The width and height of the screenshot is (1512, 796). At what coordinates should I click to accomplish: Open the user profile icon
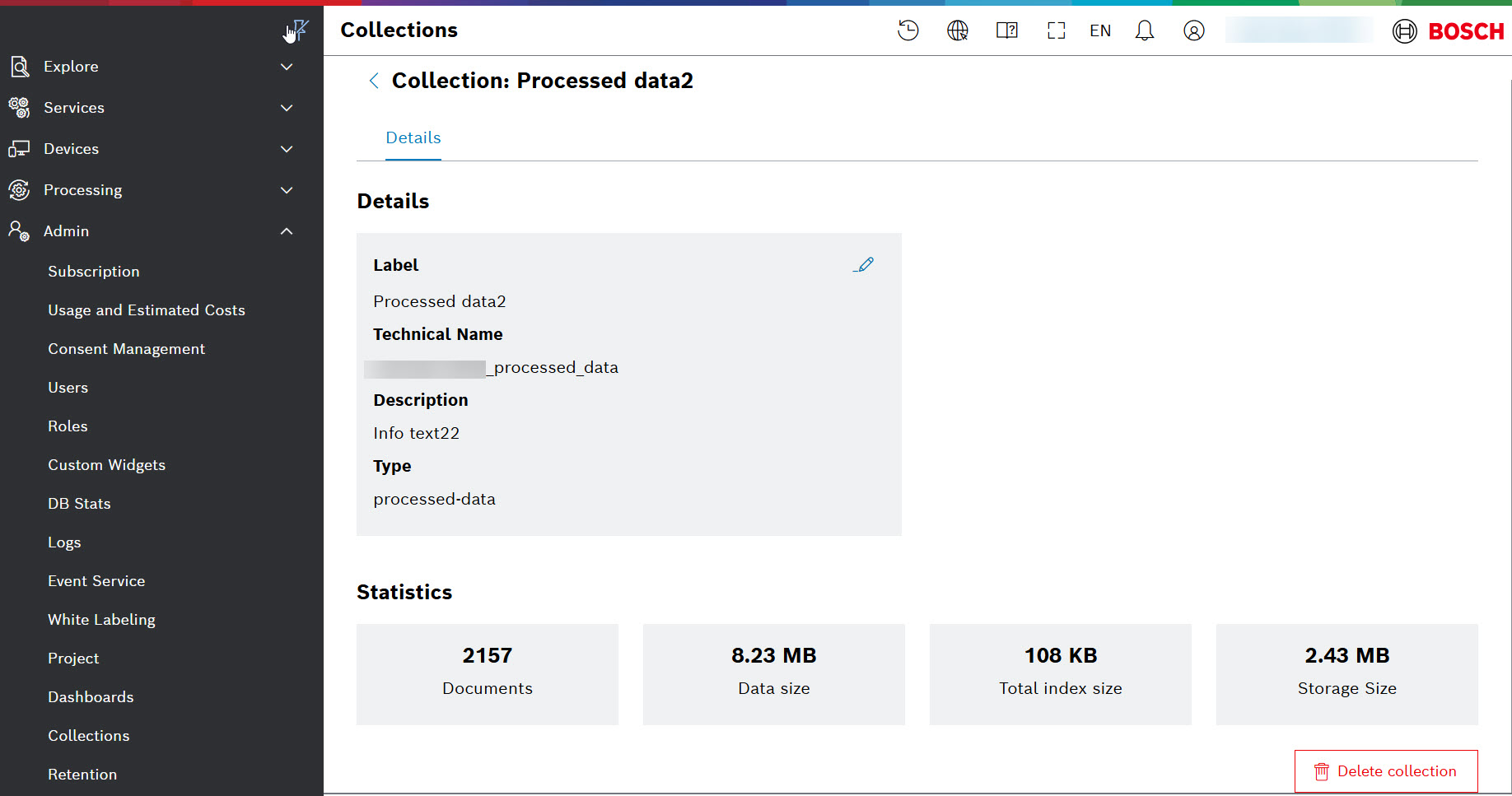[x=1193, y=30]
